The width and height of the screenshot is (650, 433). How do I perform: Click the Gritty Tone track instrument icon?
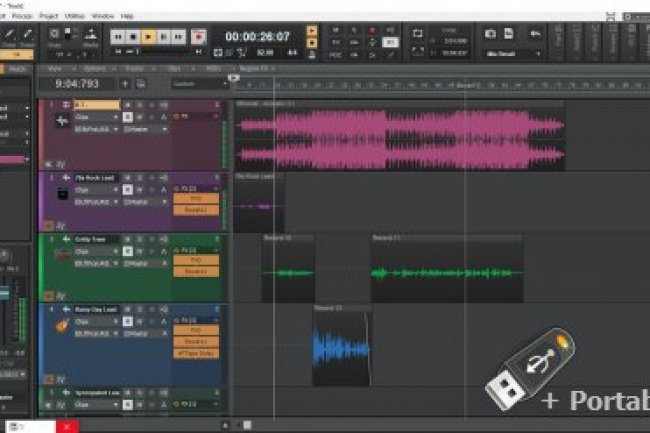click(60, 255)
